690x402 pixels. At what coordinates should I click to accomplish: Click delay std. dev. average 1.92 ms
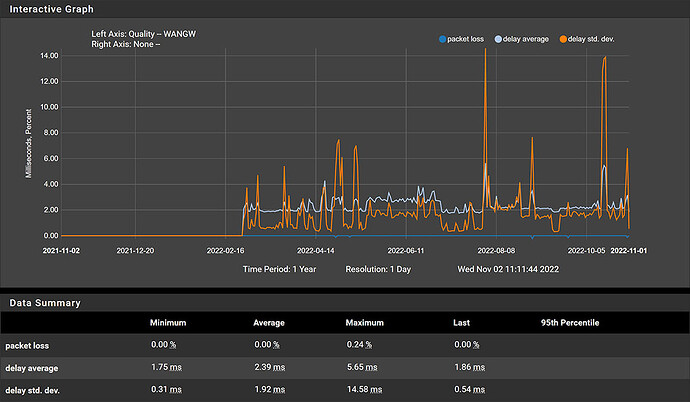tap(270, 389)
